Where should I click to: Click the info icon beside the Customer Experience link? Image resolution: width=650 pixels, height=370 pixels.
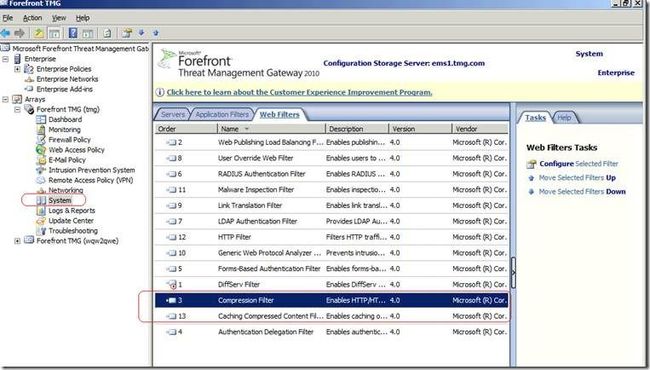pos(160,92)
